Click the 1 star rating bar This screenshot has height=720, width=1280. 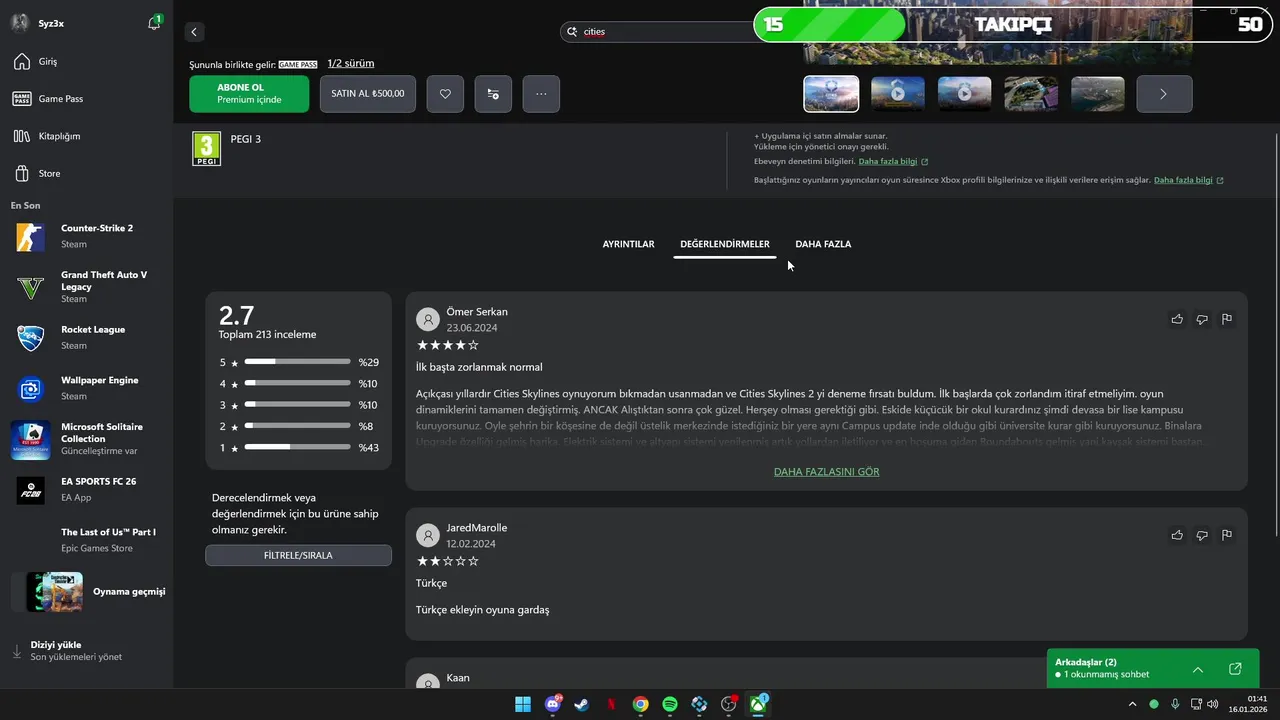click(x=298, y=447)
